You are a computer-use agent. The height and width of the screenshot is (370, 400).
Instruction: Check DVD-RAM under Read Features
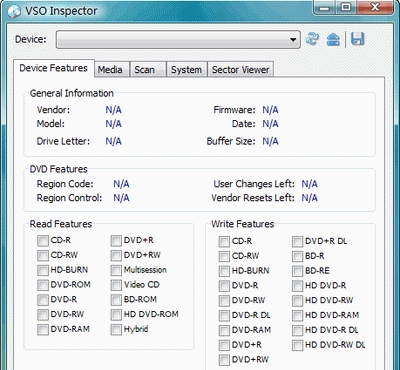pyautogui.click(x=42, y=329)
